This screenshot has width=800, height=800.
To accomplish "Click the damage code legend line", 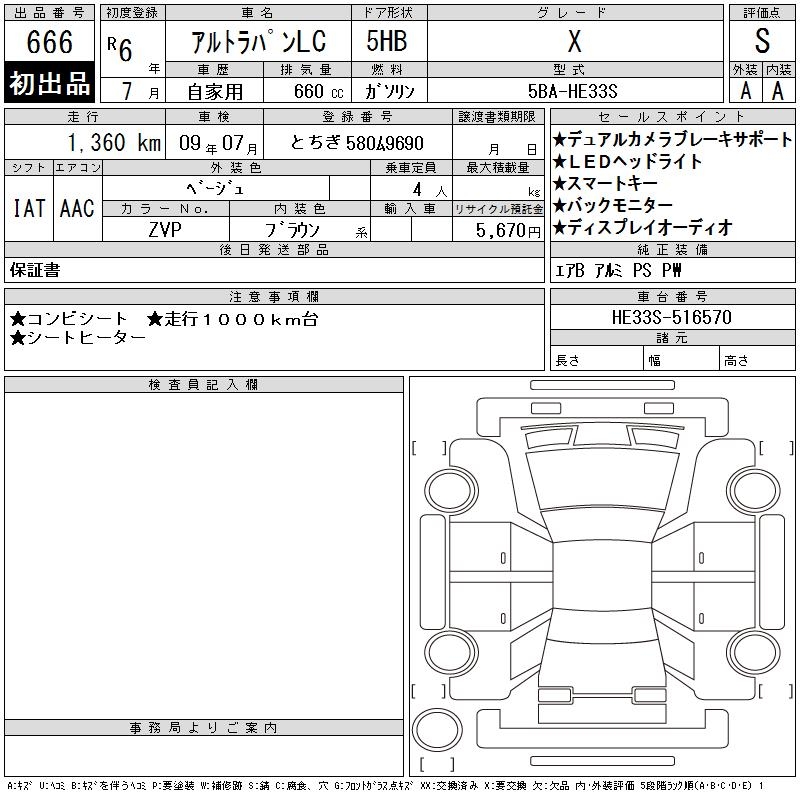I will 385,786.
